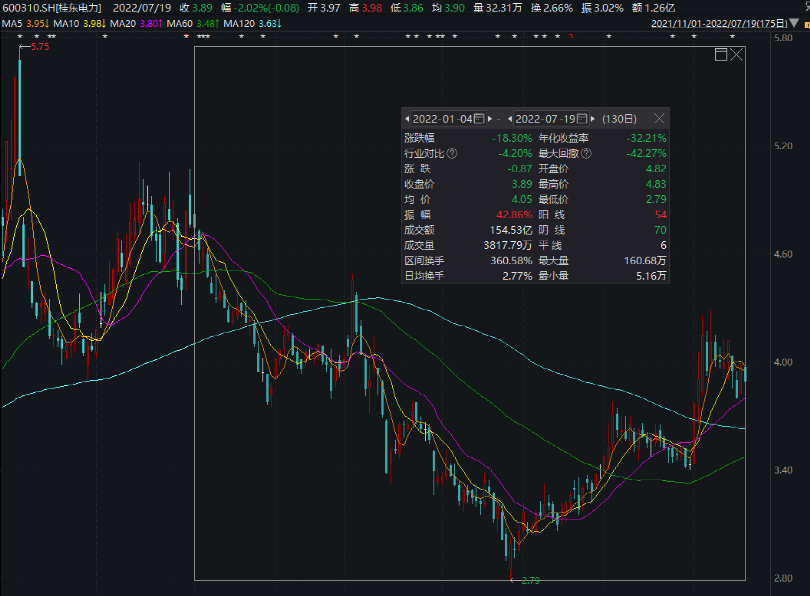Maximize the selected range box via square icon
This screenshot has height=596, width=810.
pos(721,55)
